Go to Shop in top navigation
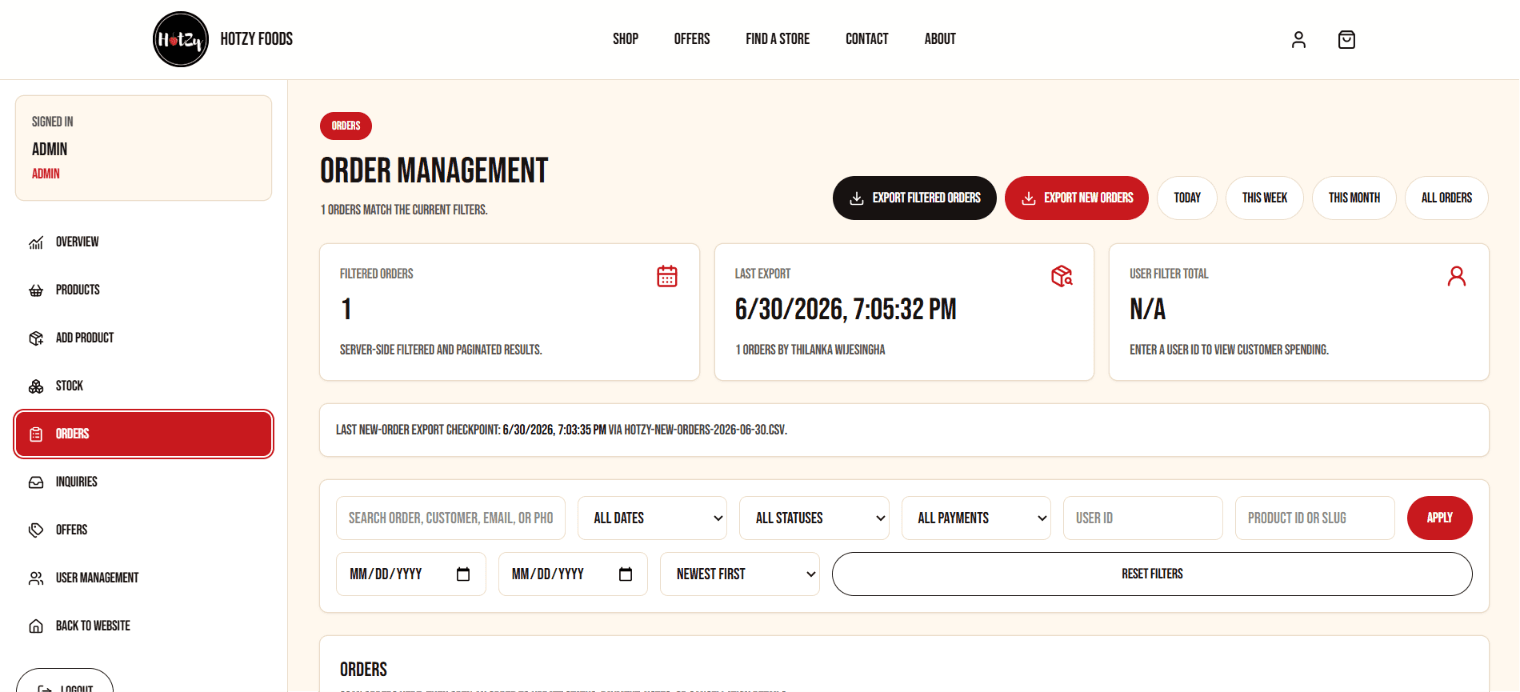Screen dimensions: 1520x692 [x=626, y=39]
